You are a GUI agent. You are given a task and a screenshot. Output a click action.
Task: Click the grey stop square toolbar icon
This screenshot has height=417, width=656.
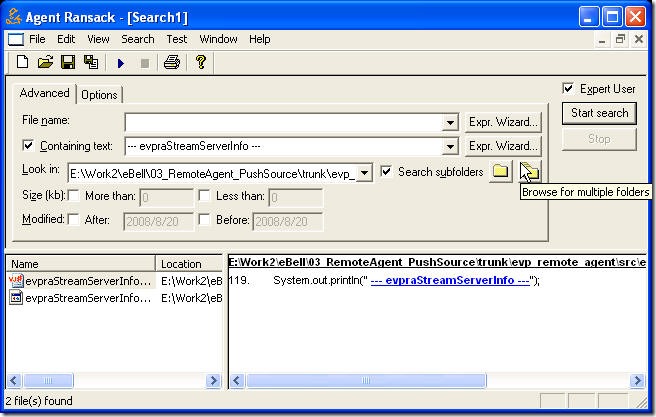pos(145,63)
